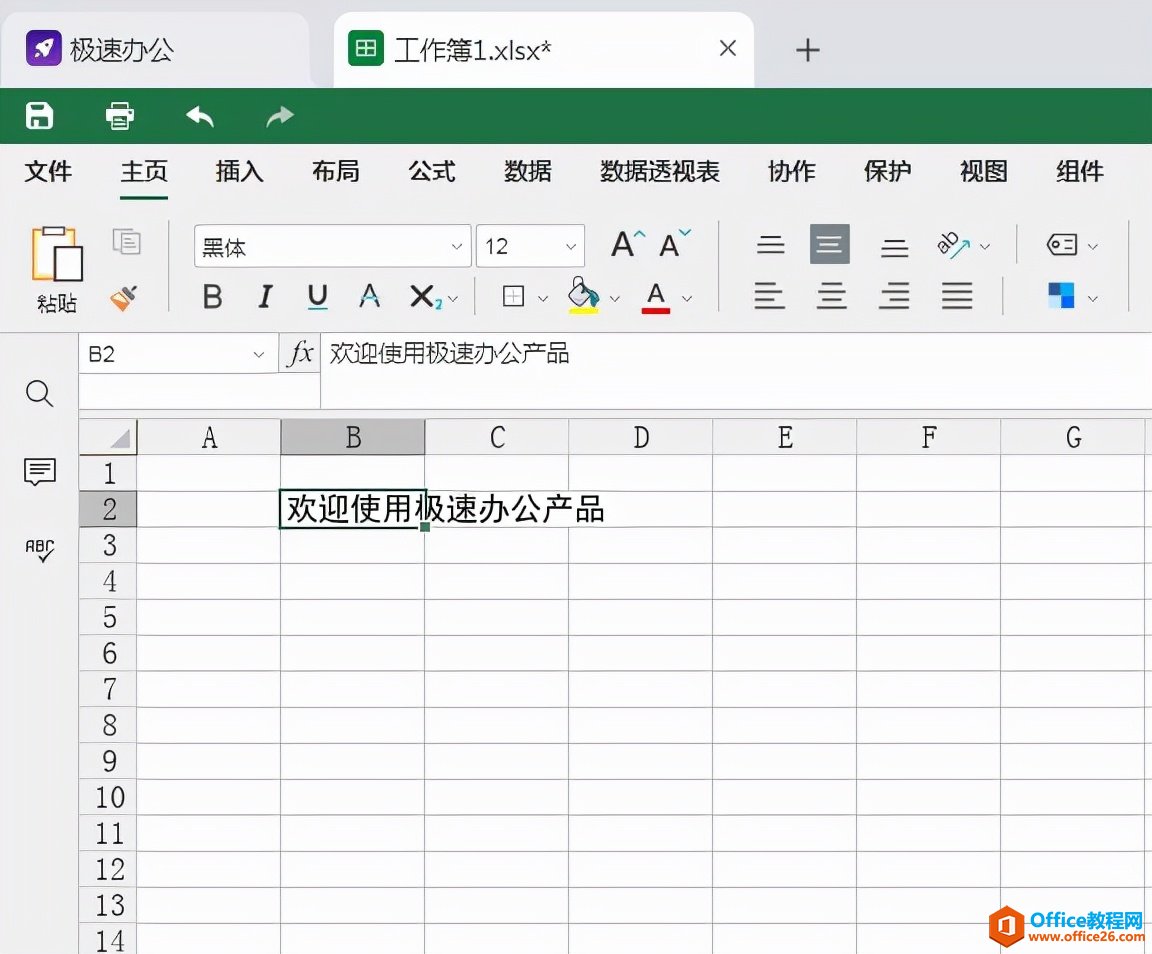The height and width of the screenshot is (954, 1152).
Task: Click the Print icon next to Save
Action: [119, 115]
